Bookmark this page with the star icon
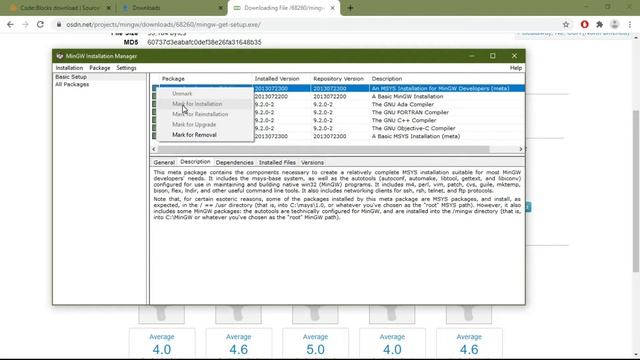Screen dimensions: 640x360 pos(566,24)
